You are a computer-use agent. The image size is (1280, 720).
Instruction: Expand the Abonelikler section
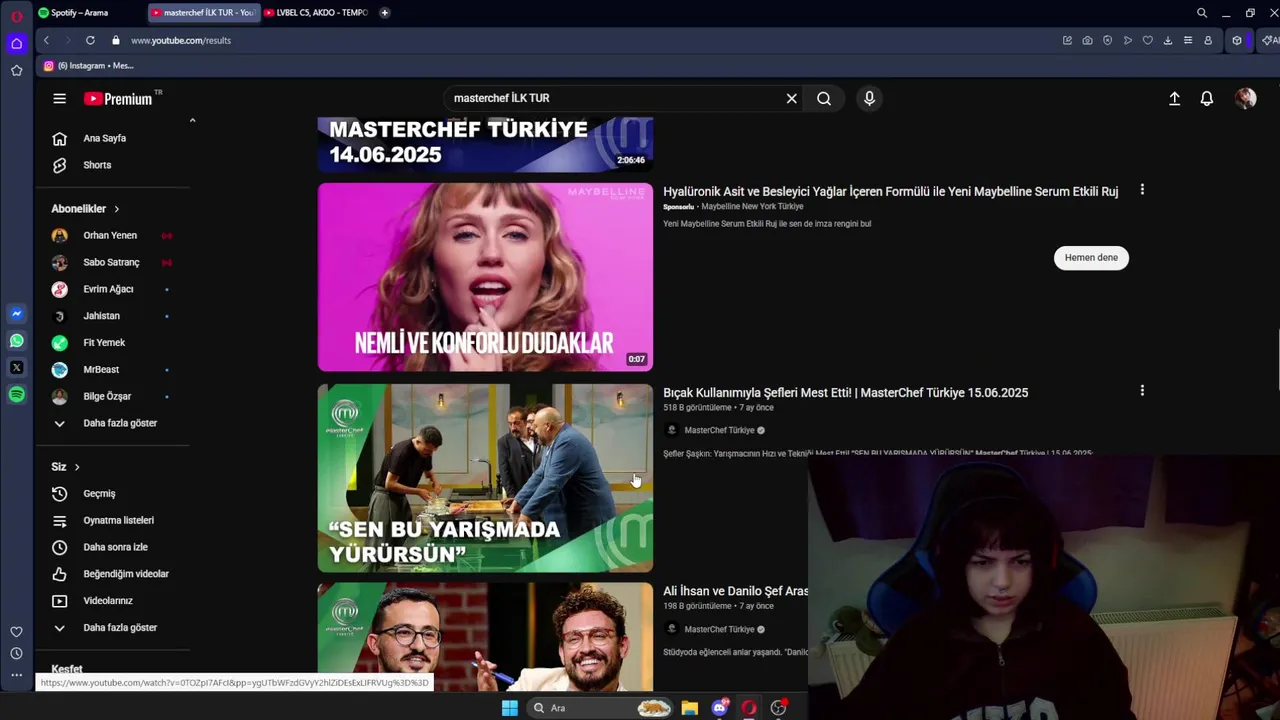pos(86,209)
